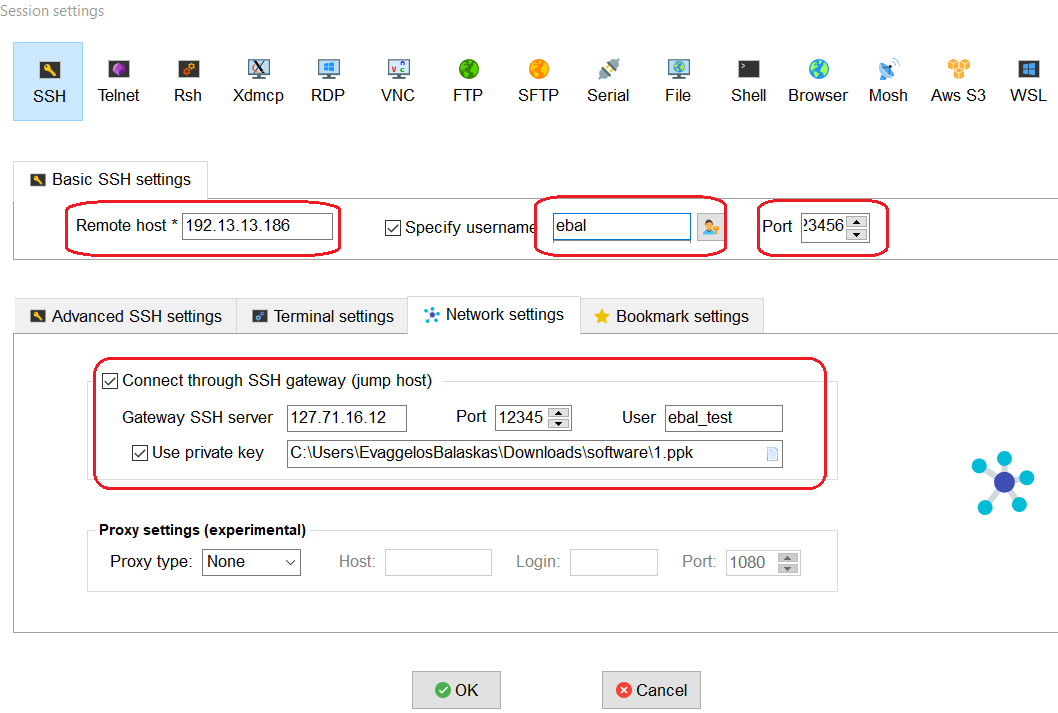This screenshot has height=713, width=1058.
Task: Open the Proxy type dropdown
Action: click(251, 562)
